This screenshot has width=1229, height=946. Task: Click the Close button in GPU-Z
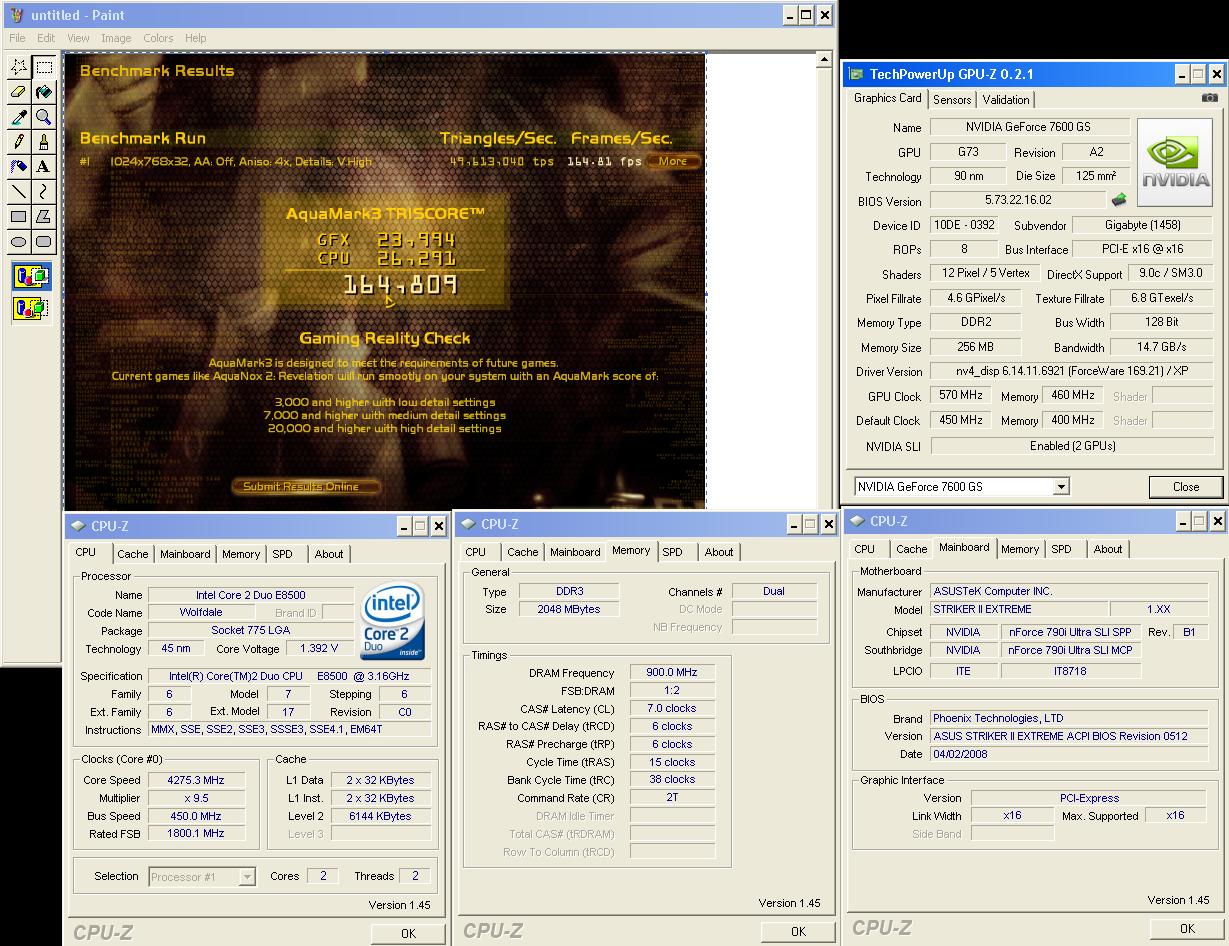tap(1186, 487)
